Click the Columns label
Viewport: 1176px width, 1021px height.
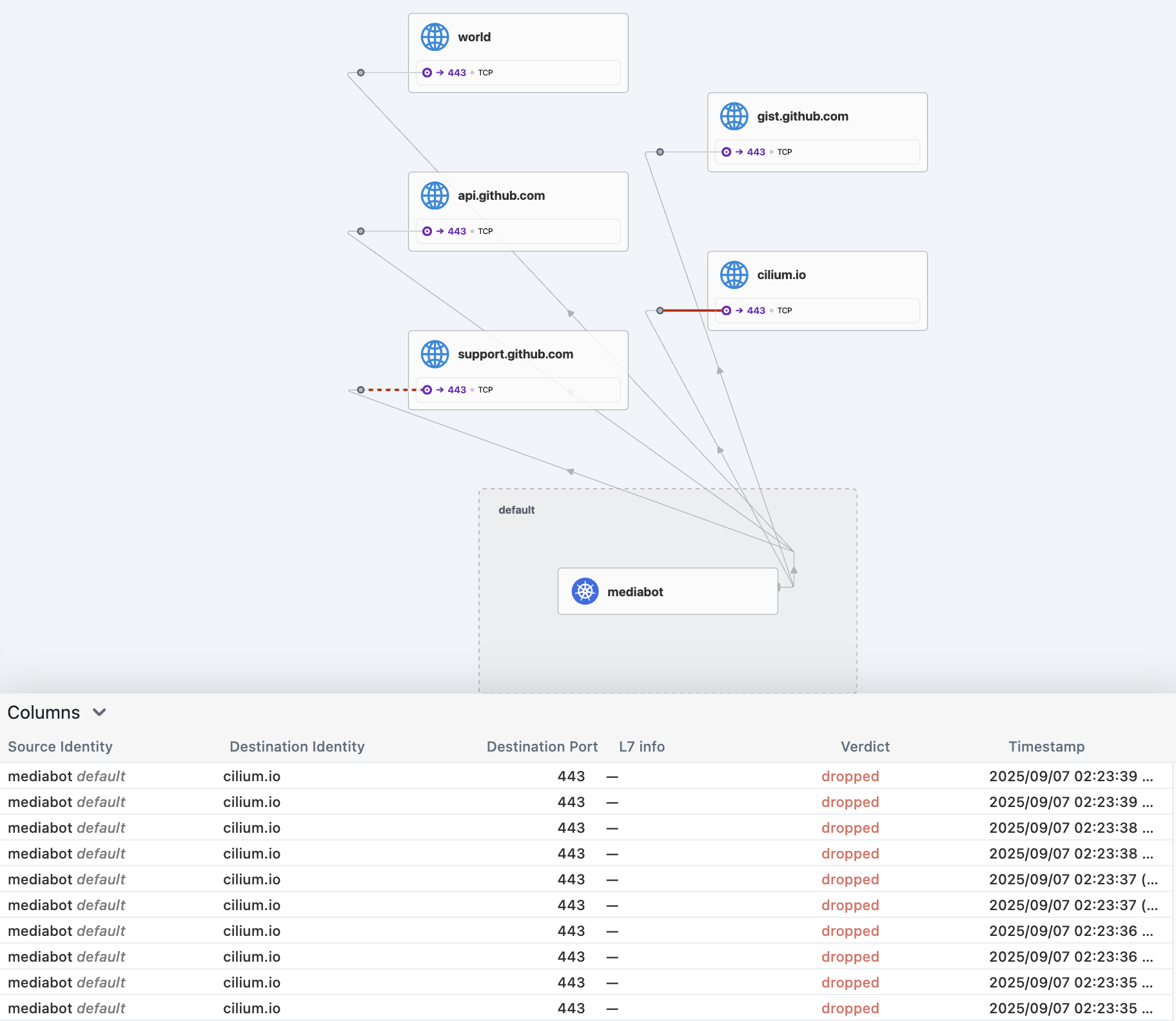[x=44, y=712]
